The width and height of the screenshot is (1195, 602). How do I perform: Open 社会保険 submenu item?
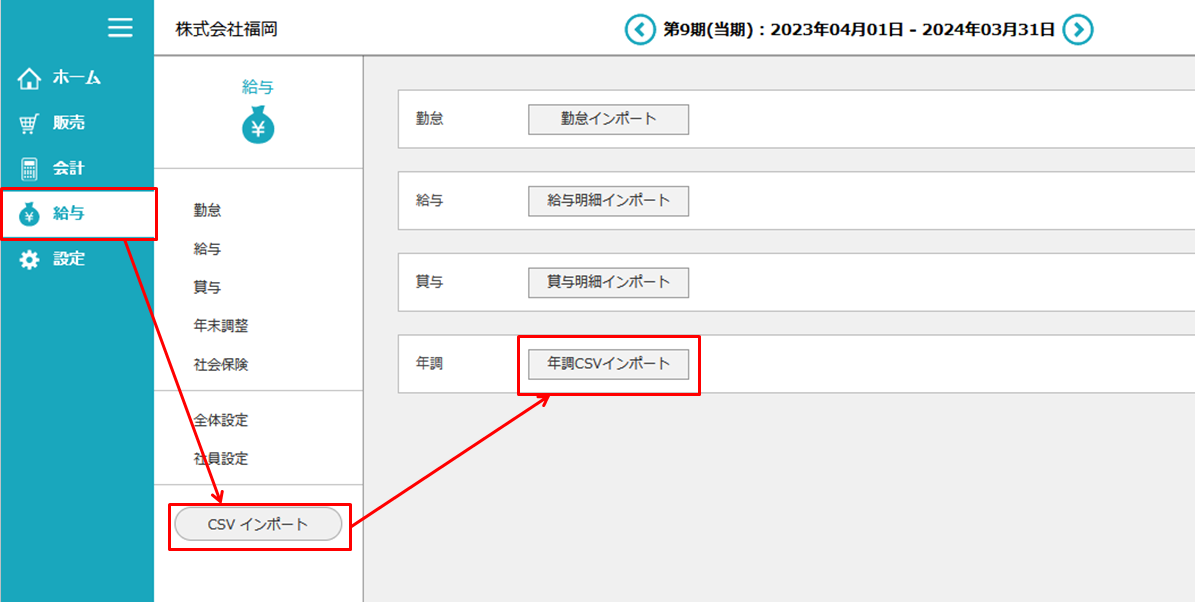[x=221, y=365]
